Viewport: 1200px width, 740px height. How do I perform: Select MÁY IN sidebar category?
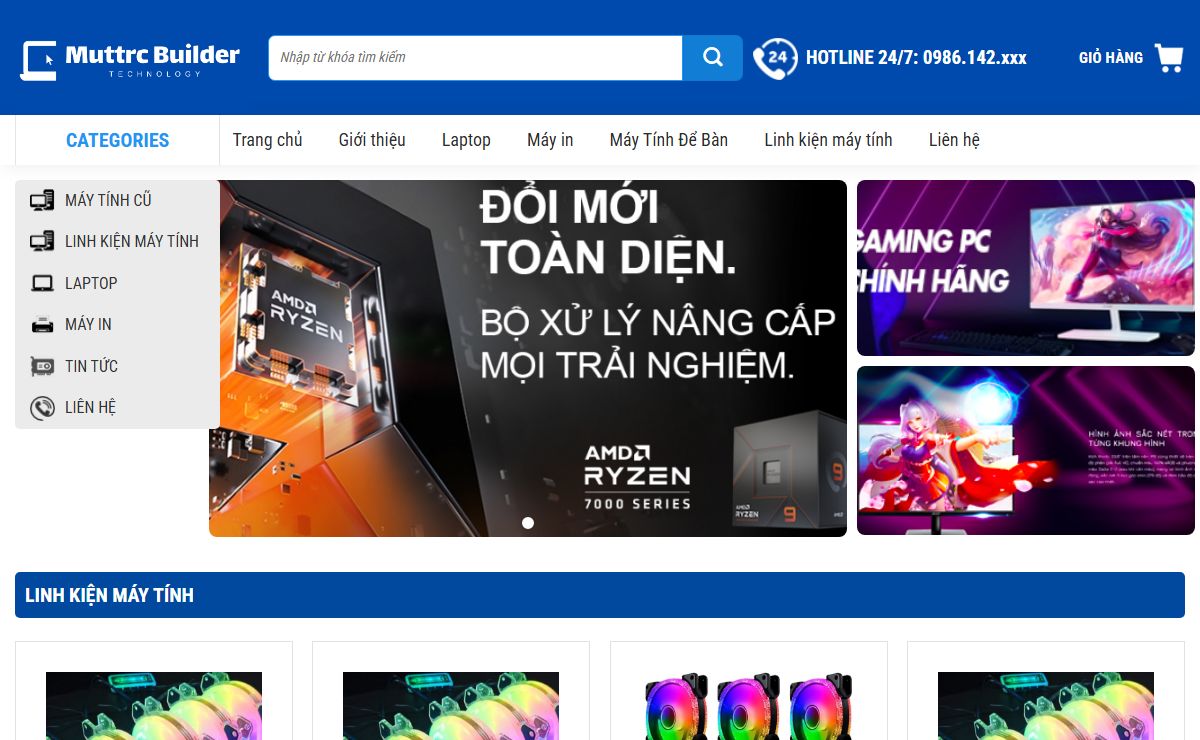(x=88, y=324)
